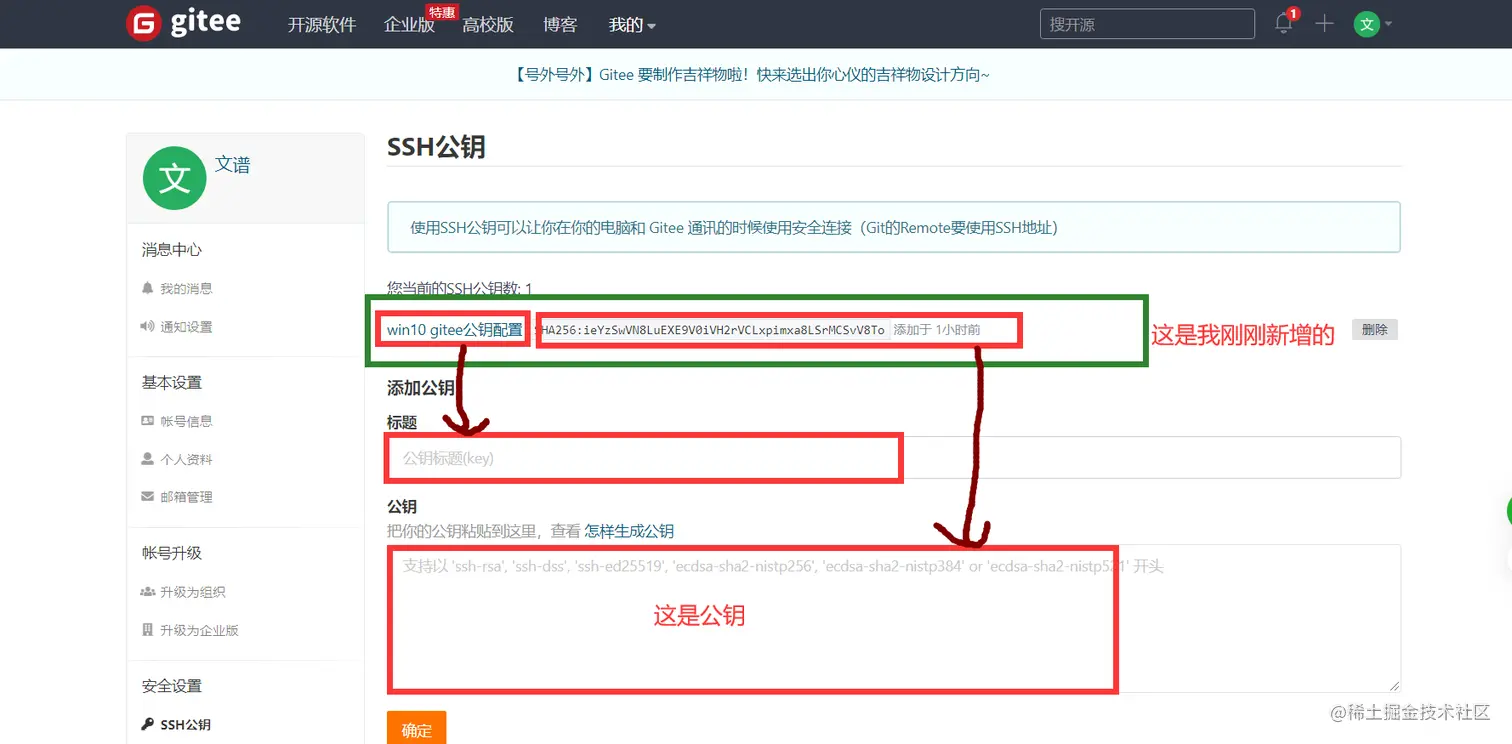Select SSH公钥 in sidebar

click(x=185, y=724)
